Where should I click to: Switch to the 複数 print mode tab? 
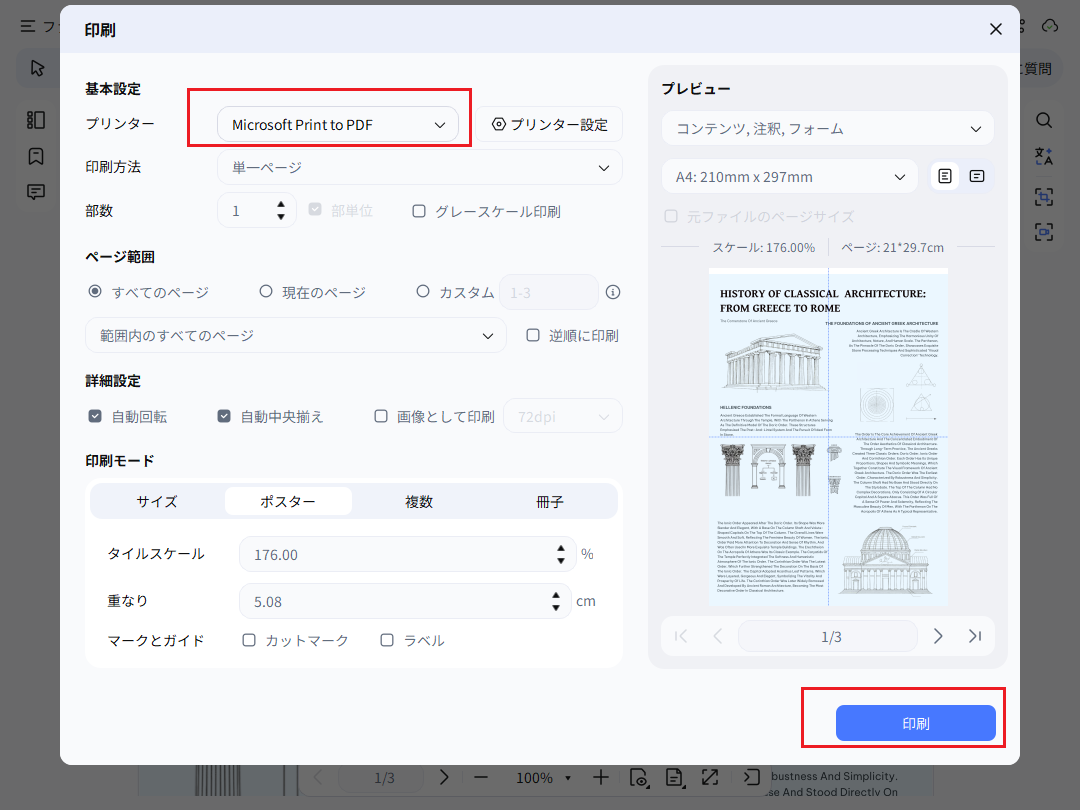click(x=419, y=501)
